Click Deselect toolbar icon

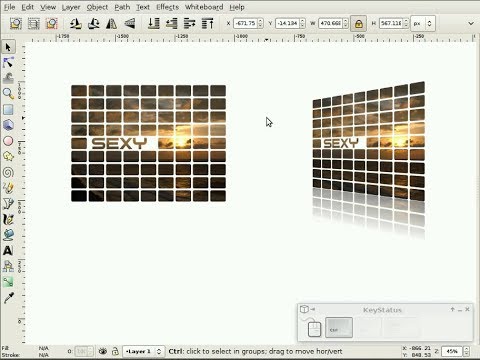[x=52, y=23]
